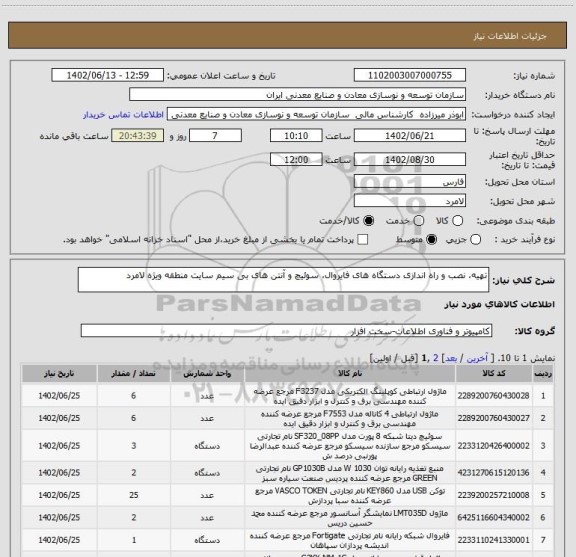This screenshot has height=557, width=576.
Task: Click the SF320_08PP Cisco switch item name
Action: [350, 446]
